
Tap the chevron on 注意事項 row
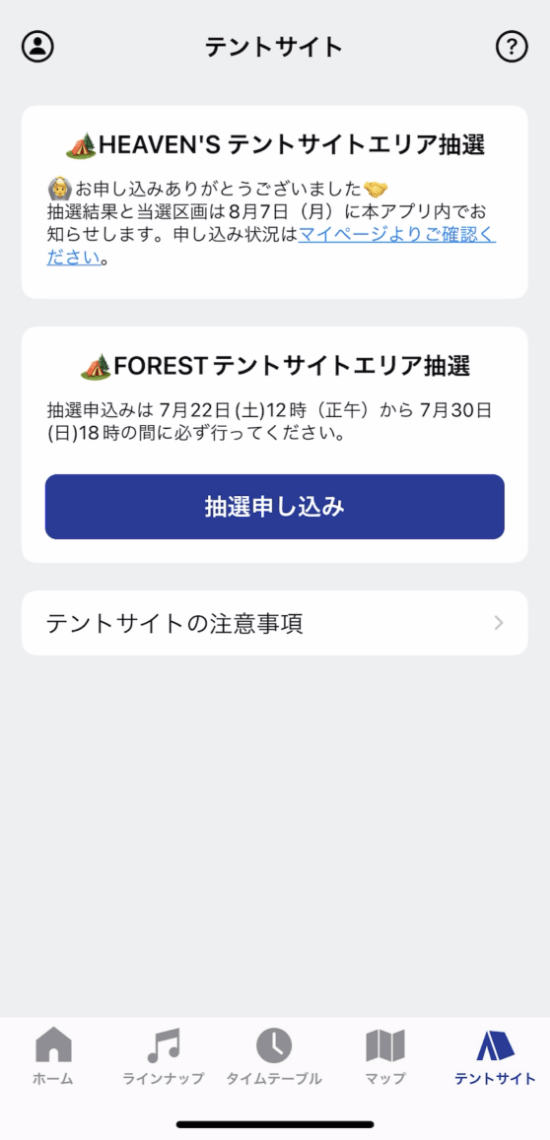pos(498,623)
